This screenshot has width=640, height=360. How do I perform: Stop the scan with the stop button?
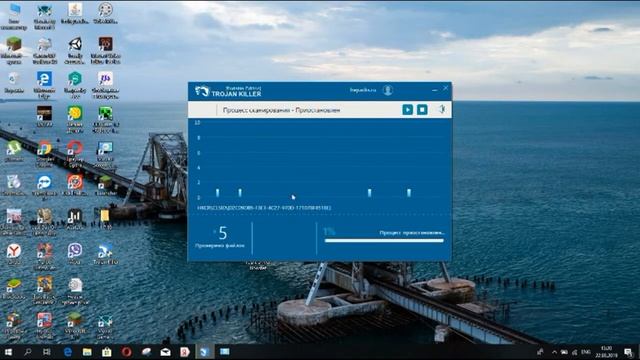click(422, 109)
